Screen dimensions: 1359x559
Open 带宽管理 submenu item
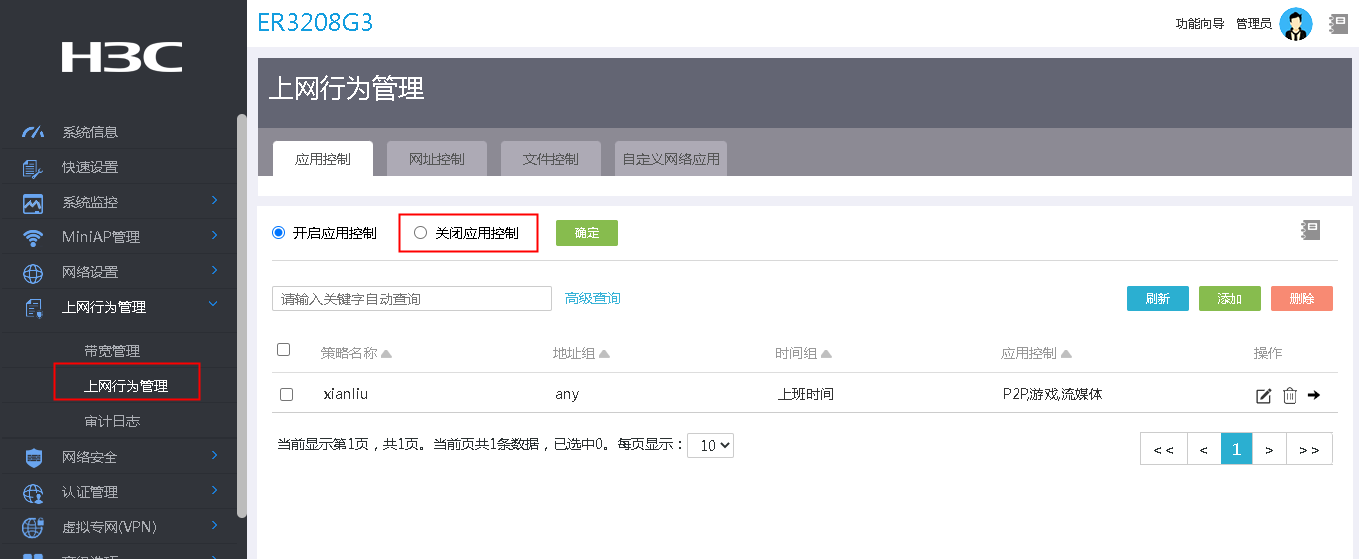pos(112,351)
